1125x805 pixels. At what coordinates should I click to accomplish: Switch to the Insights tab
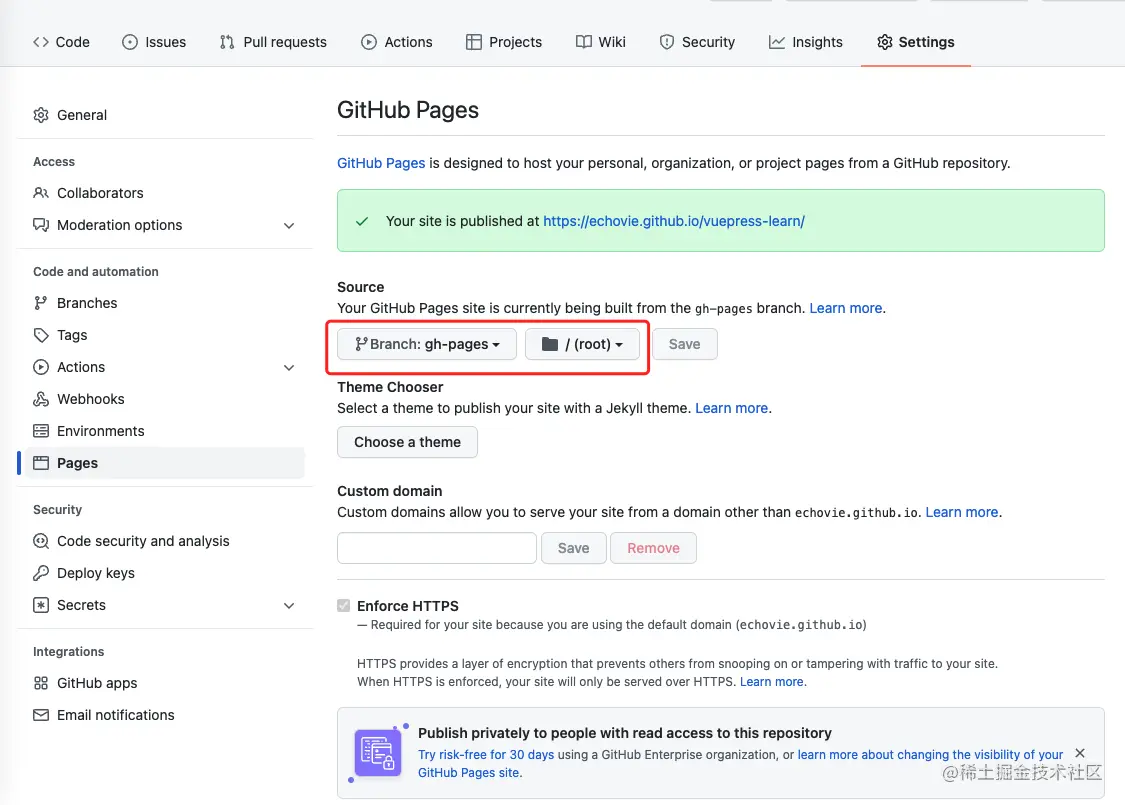pyautogui.click(x=806, y=42)
